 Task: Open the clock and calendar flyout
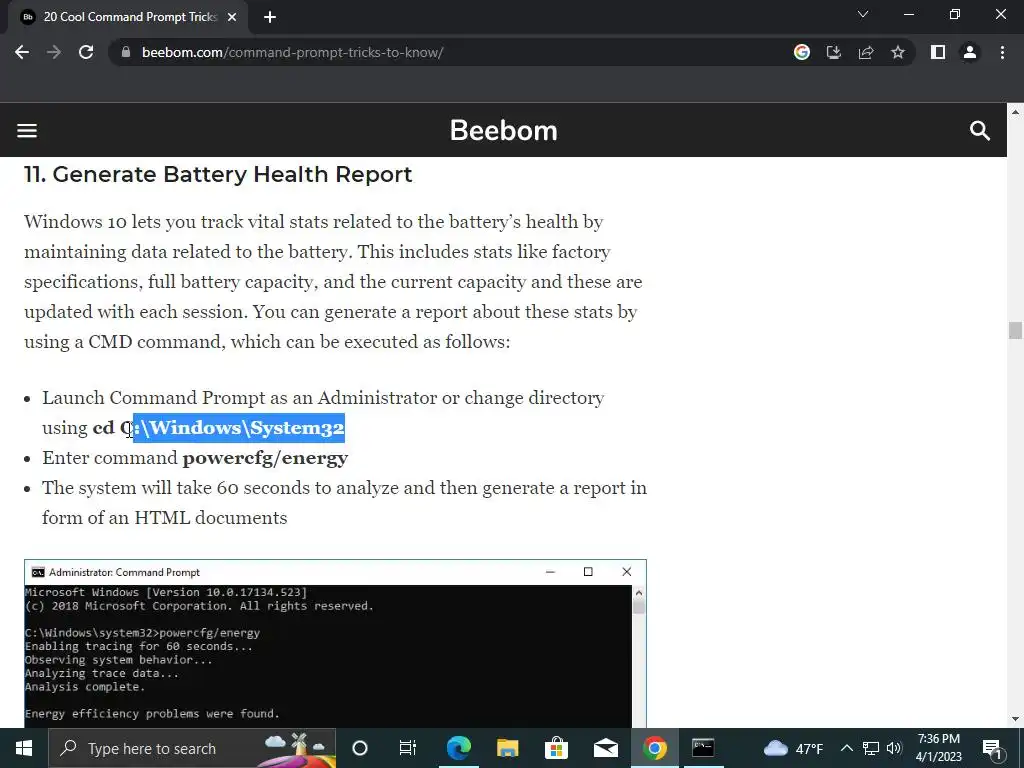[x=938, y=748]
